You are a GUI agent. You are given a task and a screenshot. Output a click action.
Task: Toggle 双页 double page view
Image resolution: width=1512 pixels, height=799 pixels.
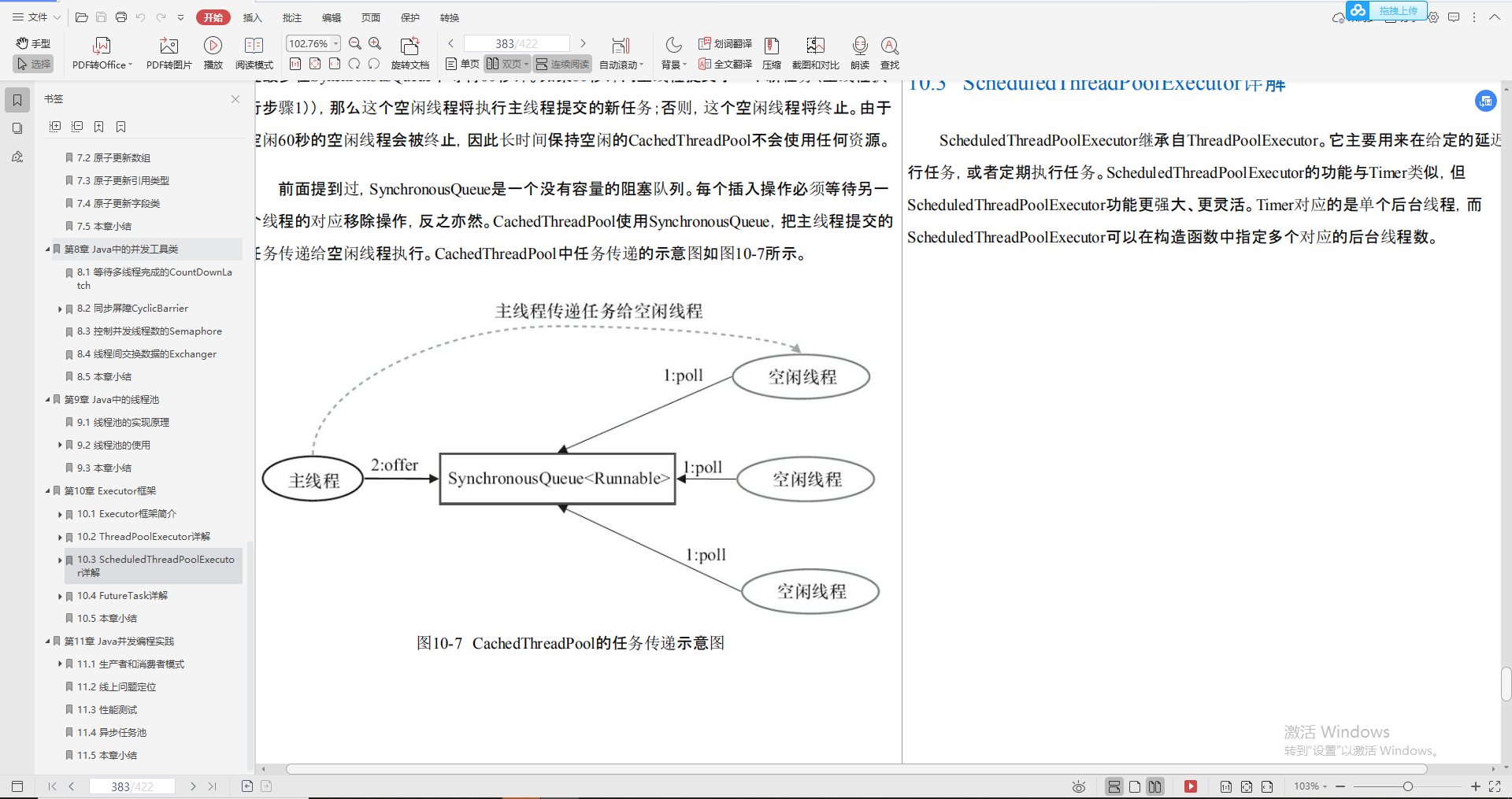[506, 64]
